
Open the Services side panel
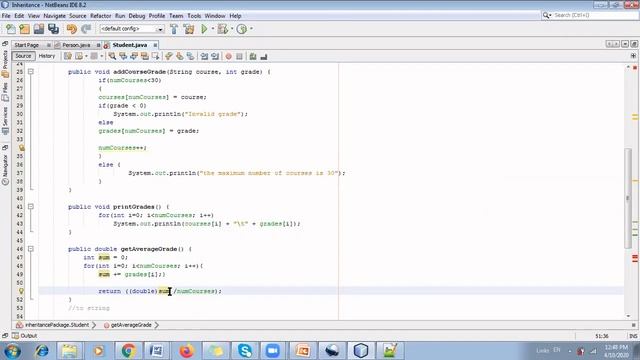pyautogui.click(x=5, y=120)
